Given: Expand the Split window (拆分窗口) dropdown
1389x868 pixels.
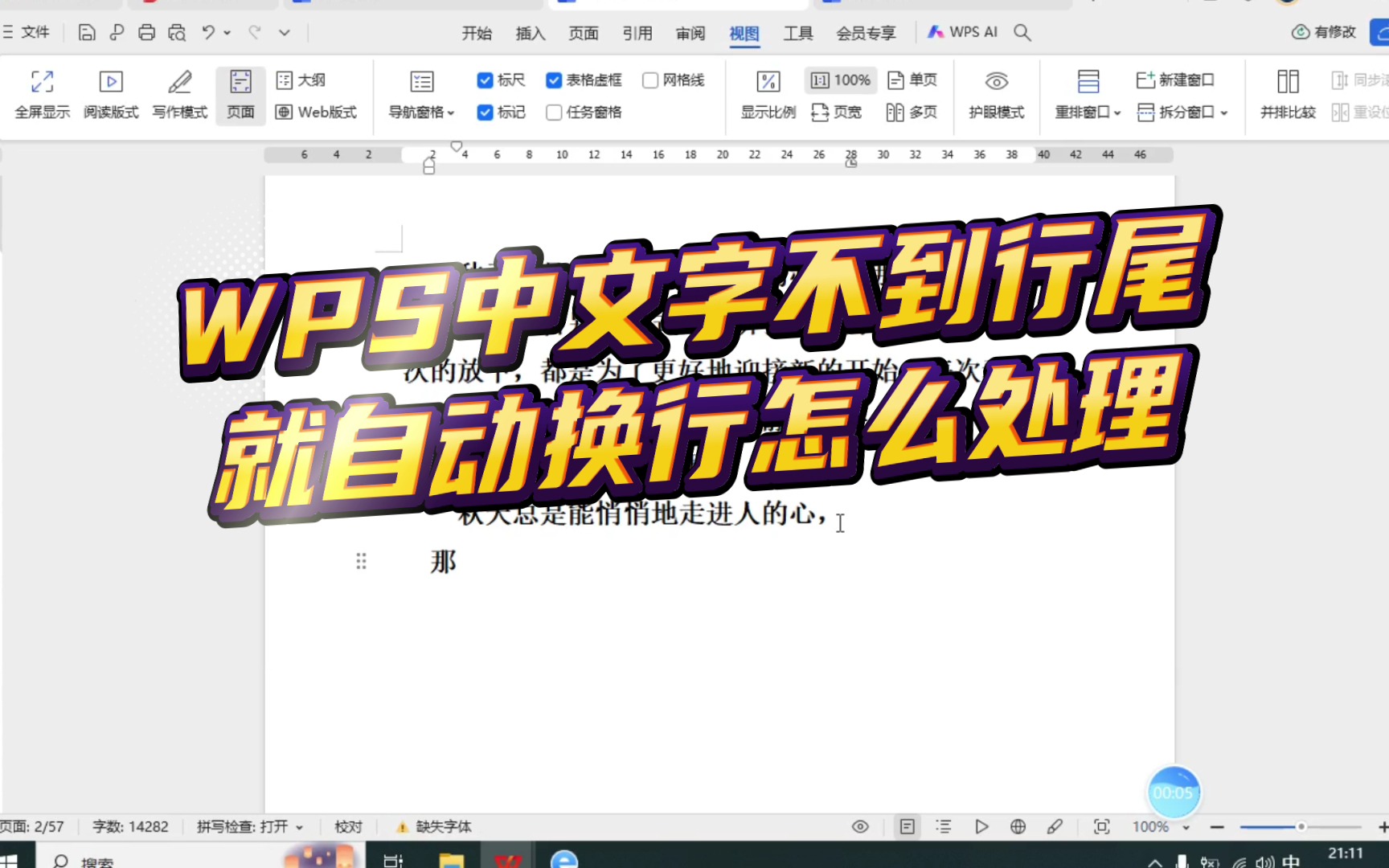Looking at the screenshot, I should 1224,113.
